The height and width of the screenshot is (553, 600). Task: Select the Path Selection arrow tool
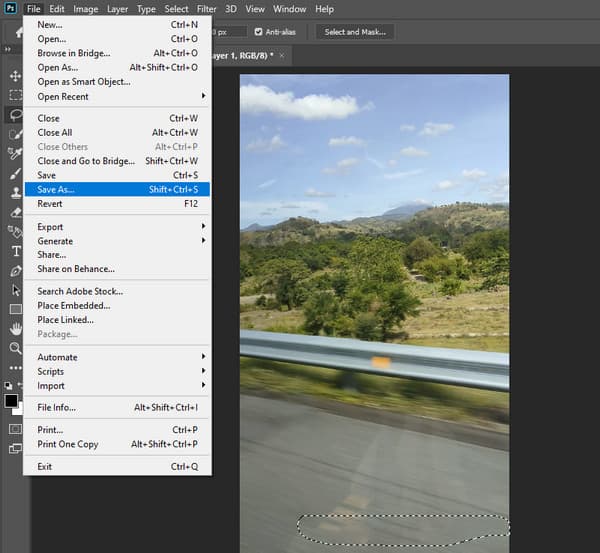click(16, 290)
